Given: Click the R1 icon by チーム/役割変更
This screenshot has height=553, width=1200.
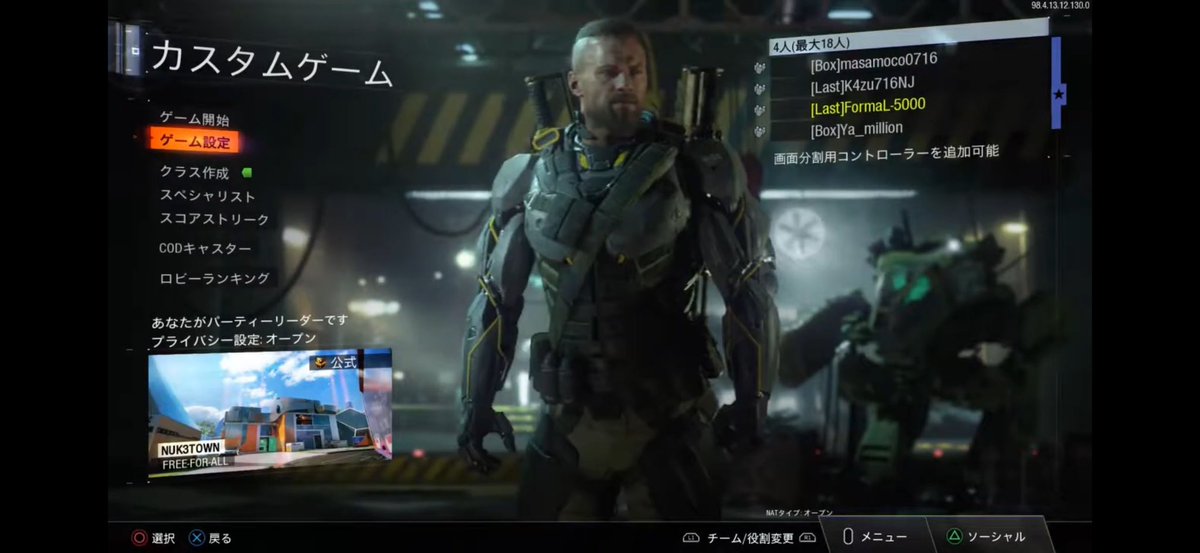Looking at the screenshot, I should (808, 538).
